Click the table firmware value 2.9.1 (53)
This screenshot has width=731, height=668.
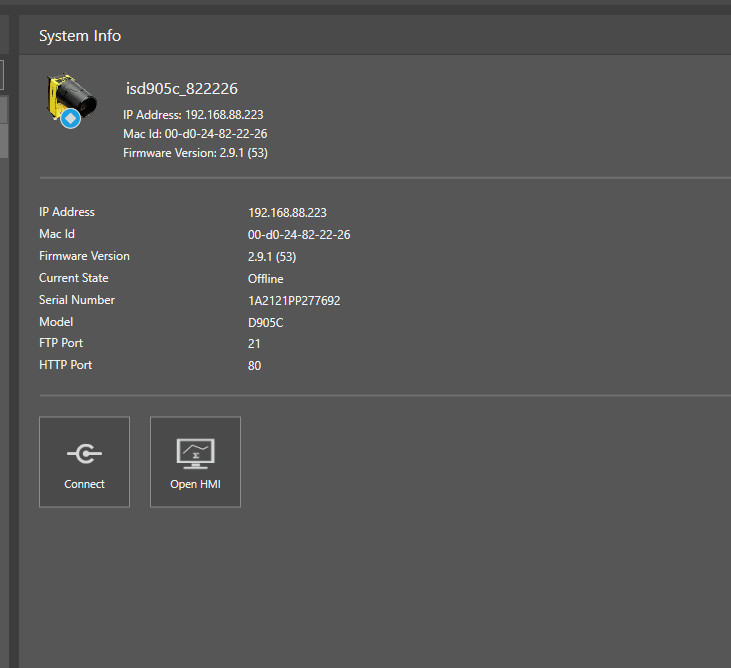click(272, 257)
